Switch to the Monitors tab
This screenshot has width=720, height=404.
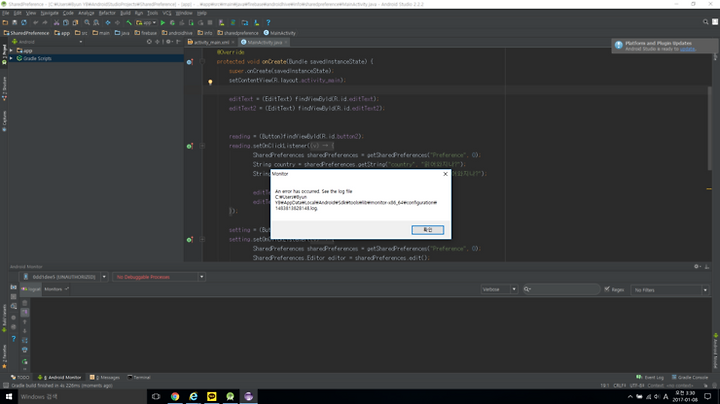(56, 289)
